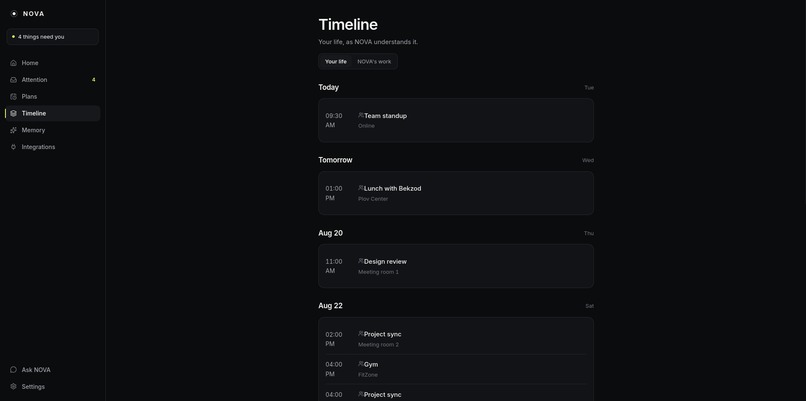Viewport: 806px width, 401px height.
Task: Open the Home icon in sidebar
Action: click(x=13, y=63)
